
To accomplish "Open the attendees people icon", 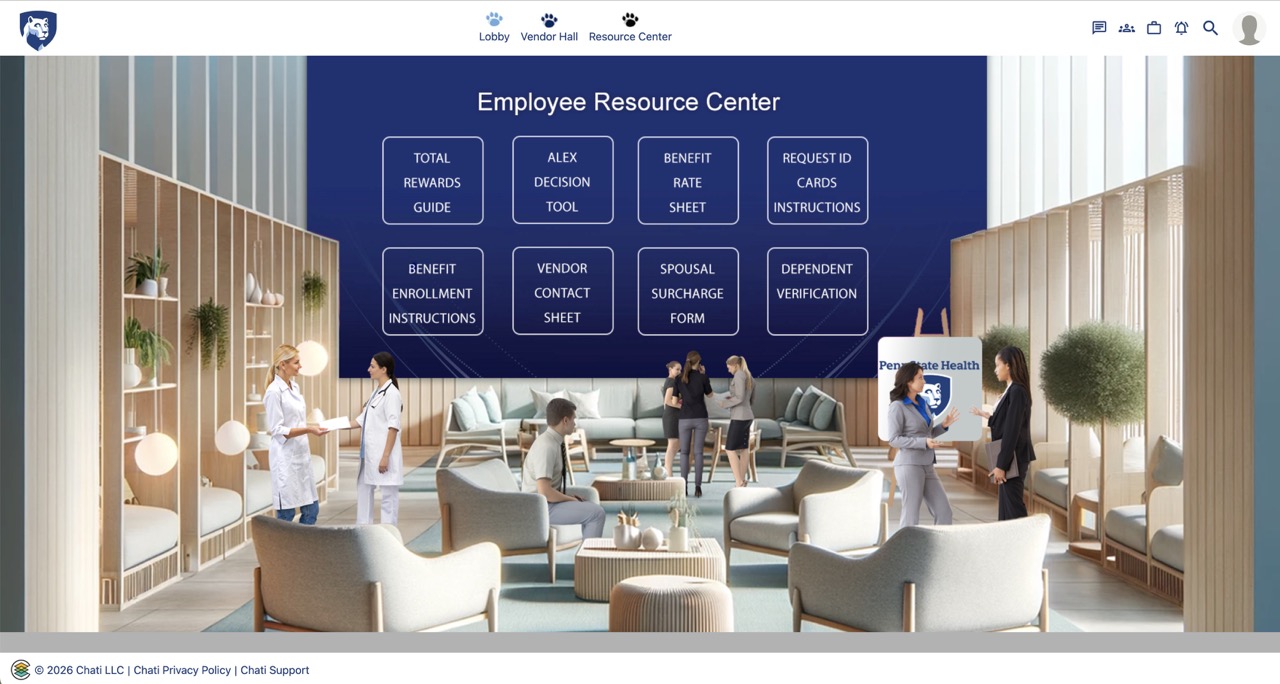I will 1126,28.
